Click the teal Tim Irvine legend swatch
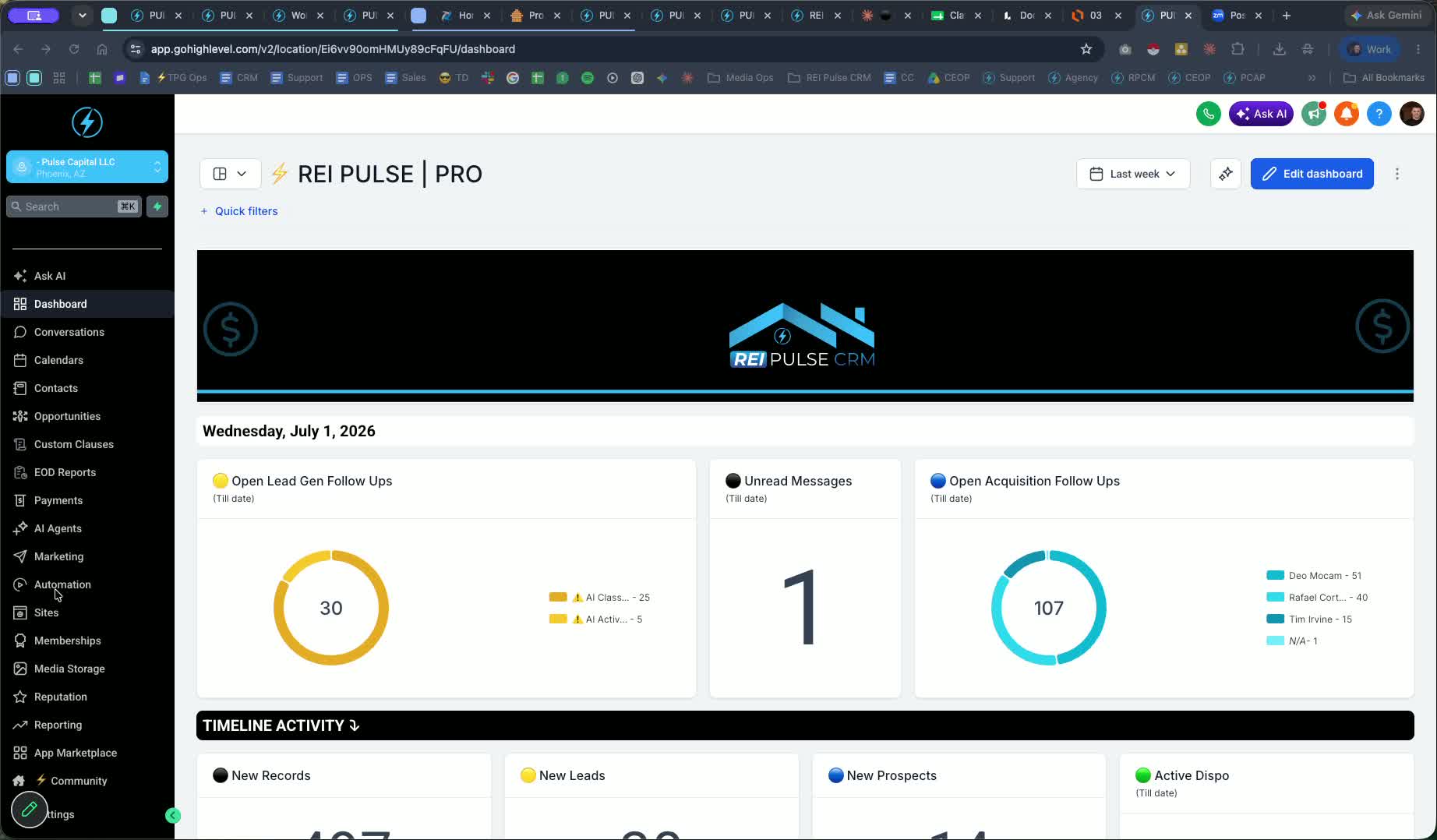This screenshot has height=840, width=1437. click(1275, 619)
